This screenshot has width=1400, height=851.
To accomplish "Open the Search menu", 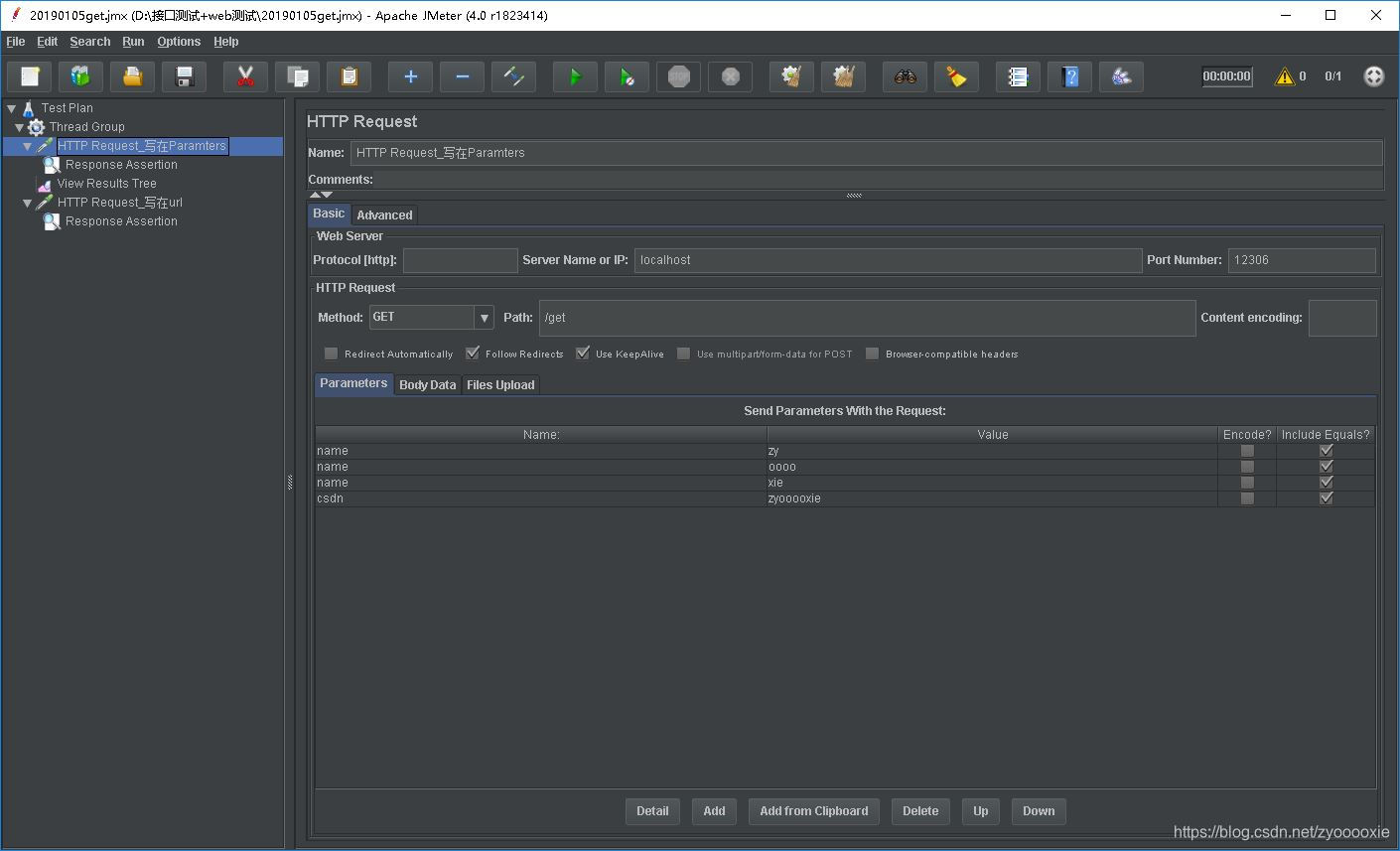I will pos(90,42).
